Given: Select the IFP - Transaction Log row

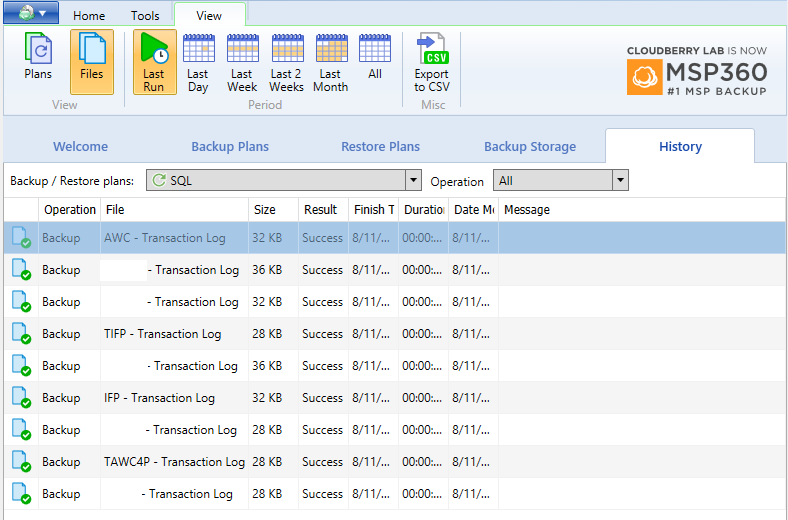Looking at the screenshot, I should (x=395, y=397).
